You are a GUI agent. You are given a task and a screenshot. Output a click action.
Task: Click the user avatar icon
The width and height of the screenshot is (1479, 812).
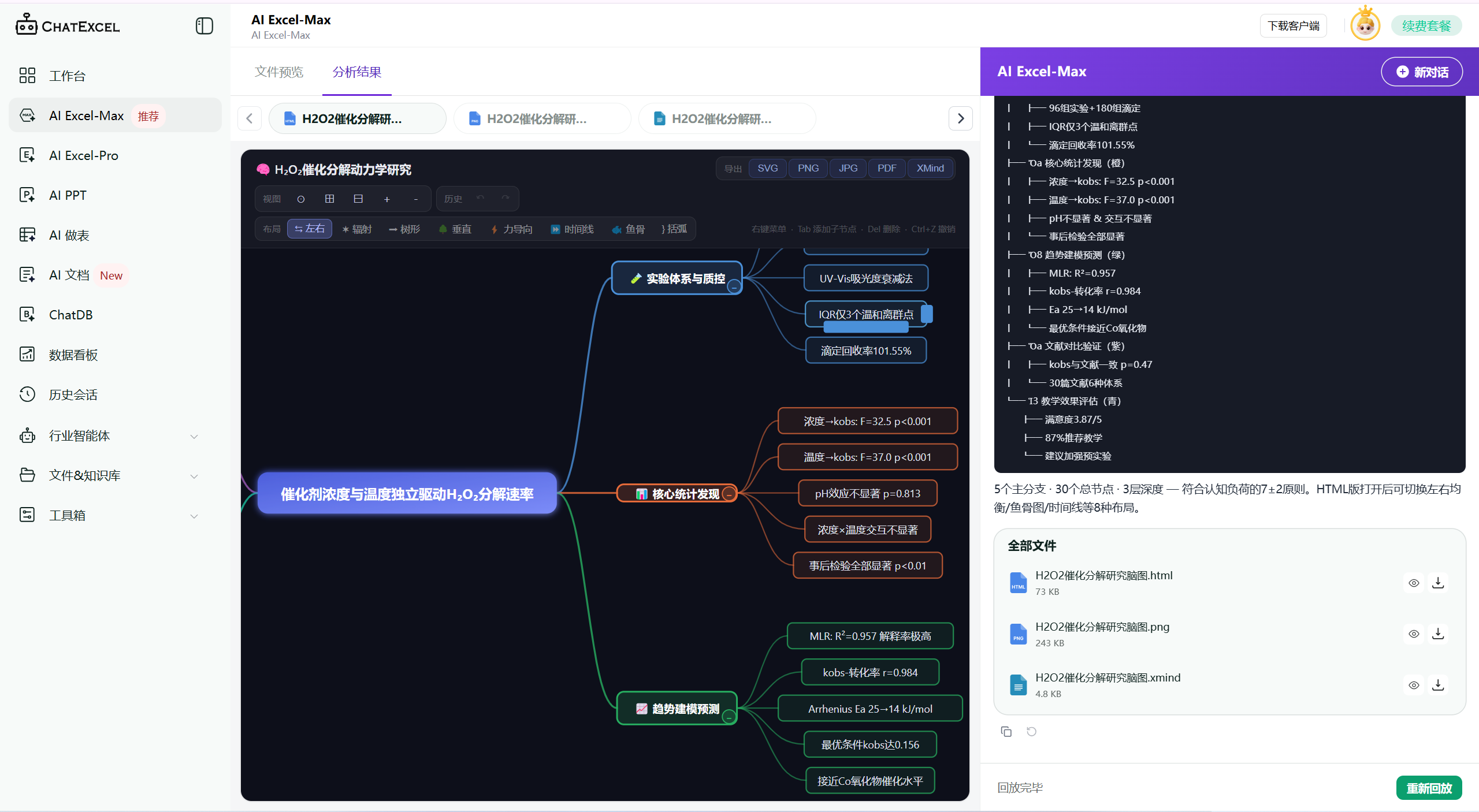[x=1365, y=25]
